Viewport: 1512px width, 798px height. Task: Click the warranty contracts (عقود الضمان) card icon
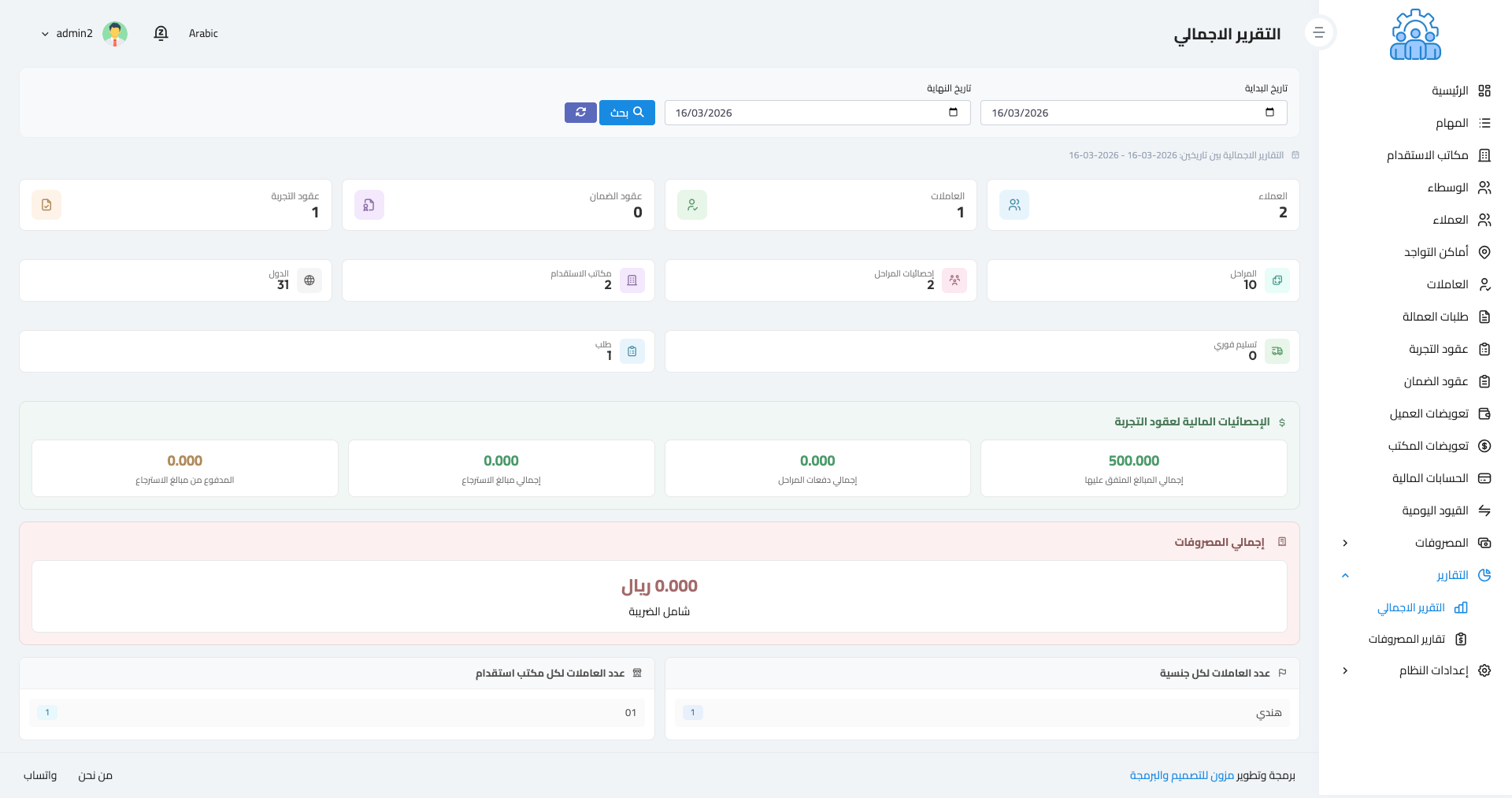point(369,205)
